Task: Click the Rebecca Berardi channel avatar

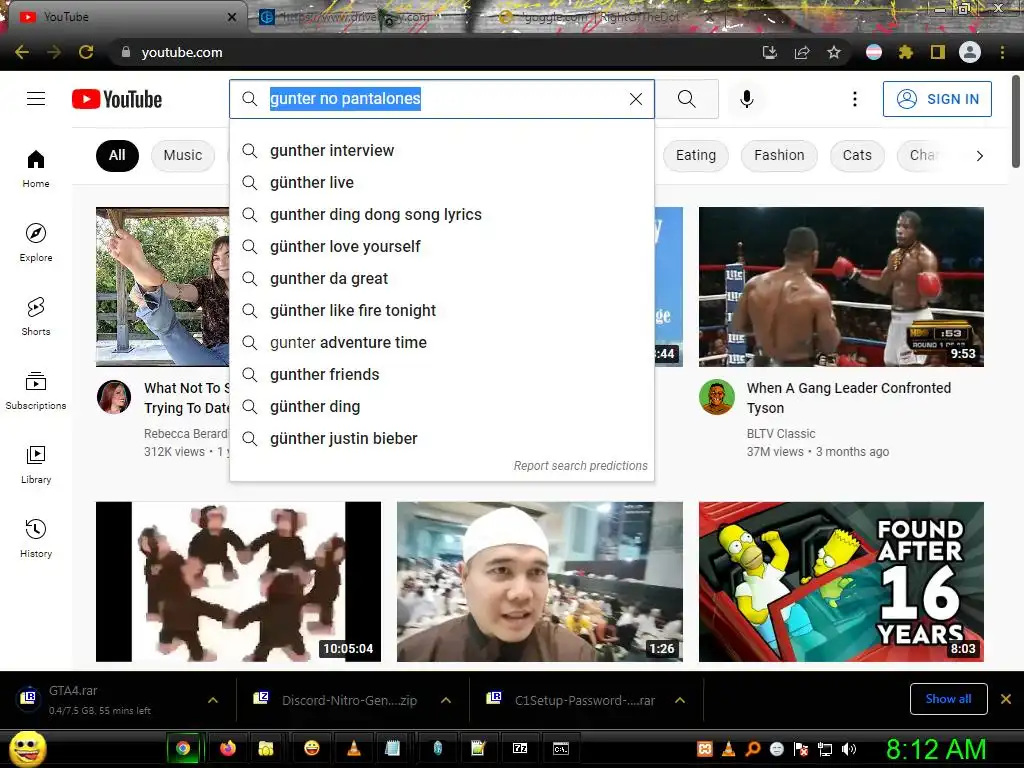Action: click(114, 397)
